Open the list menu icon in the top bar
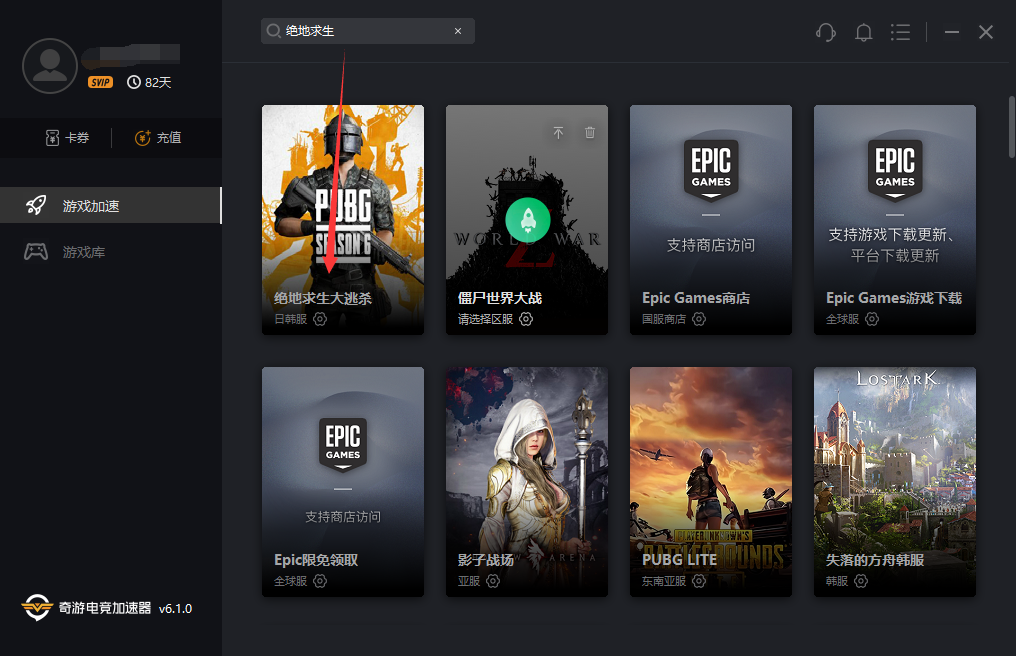The width and height of the screenshot is (1016, 656). (x=901, y=32)
